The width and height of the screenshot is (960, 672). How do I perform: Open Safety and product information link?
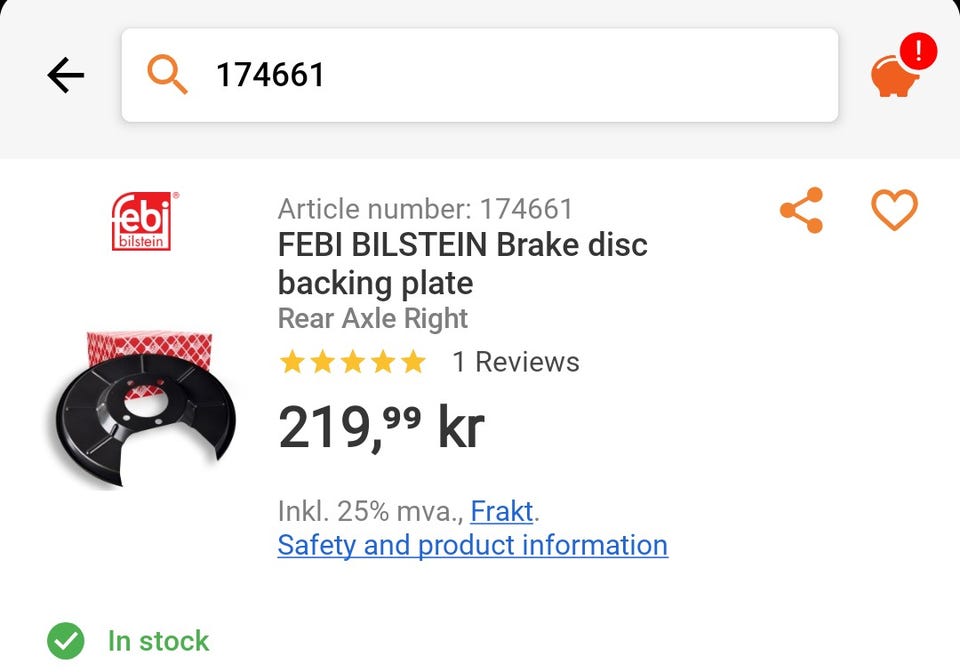[x=472, y=545]
